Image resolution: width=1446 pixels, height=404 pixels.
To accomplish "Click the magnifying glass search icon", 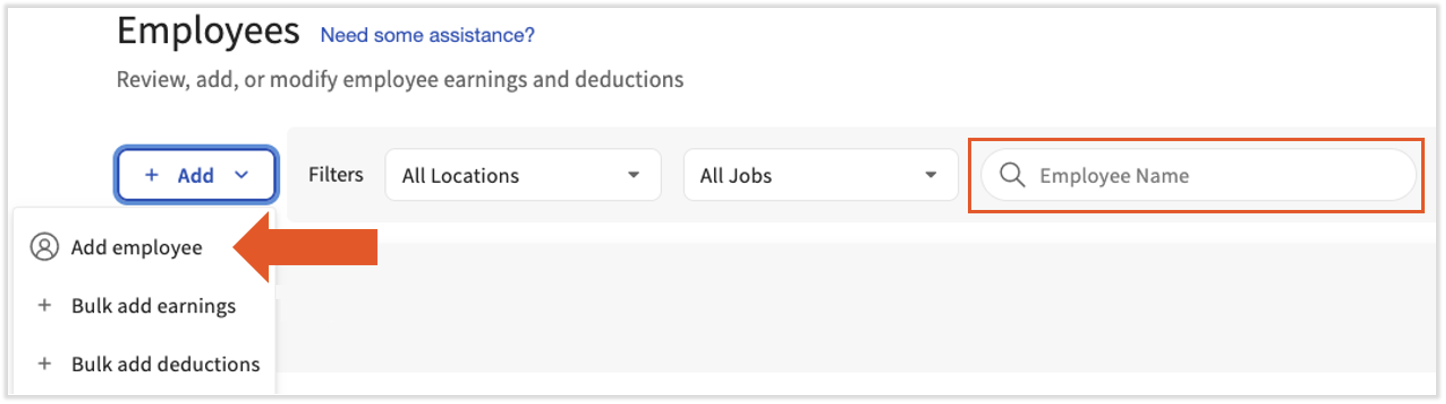I will 1012,176.
